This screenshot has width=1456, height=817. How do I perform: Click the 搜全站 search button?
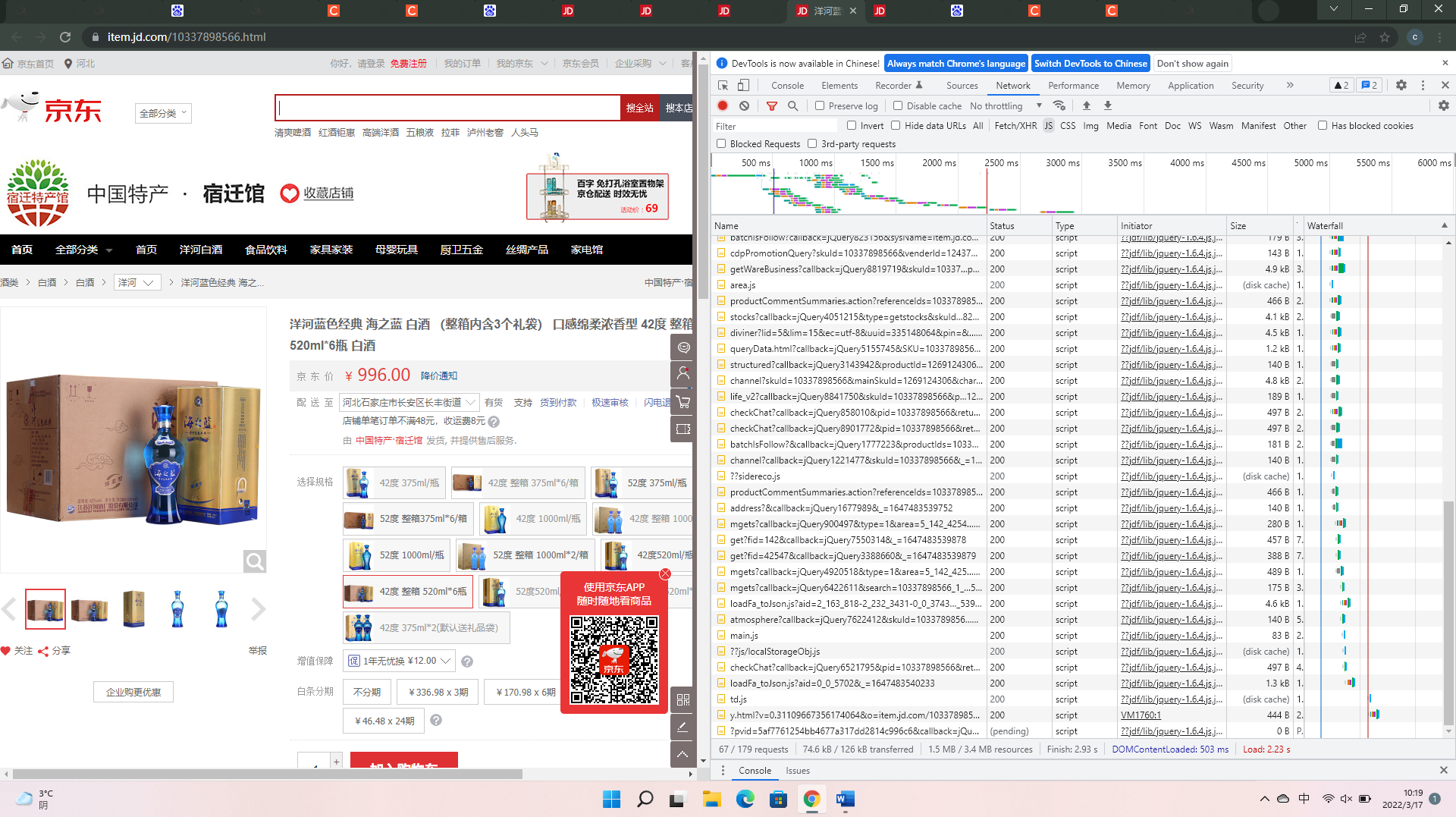[x=639, y=108]
